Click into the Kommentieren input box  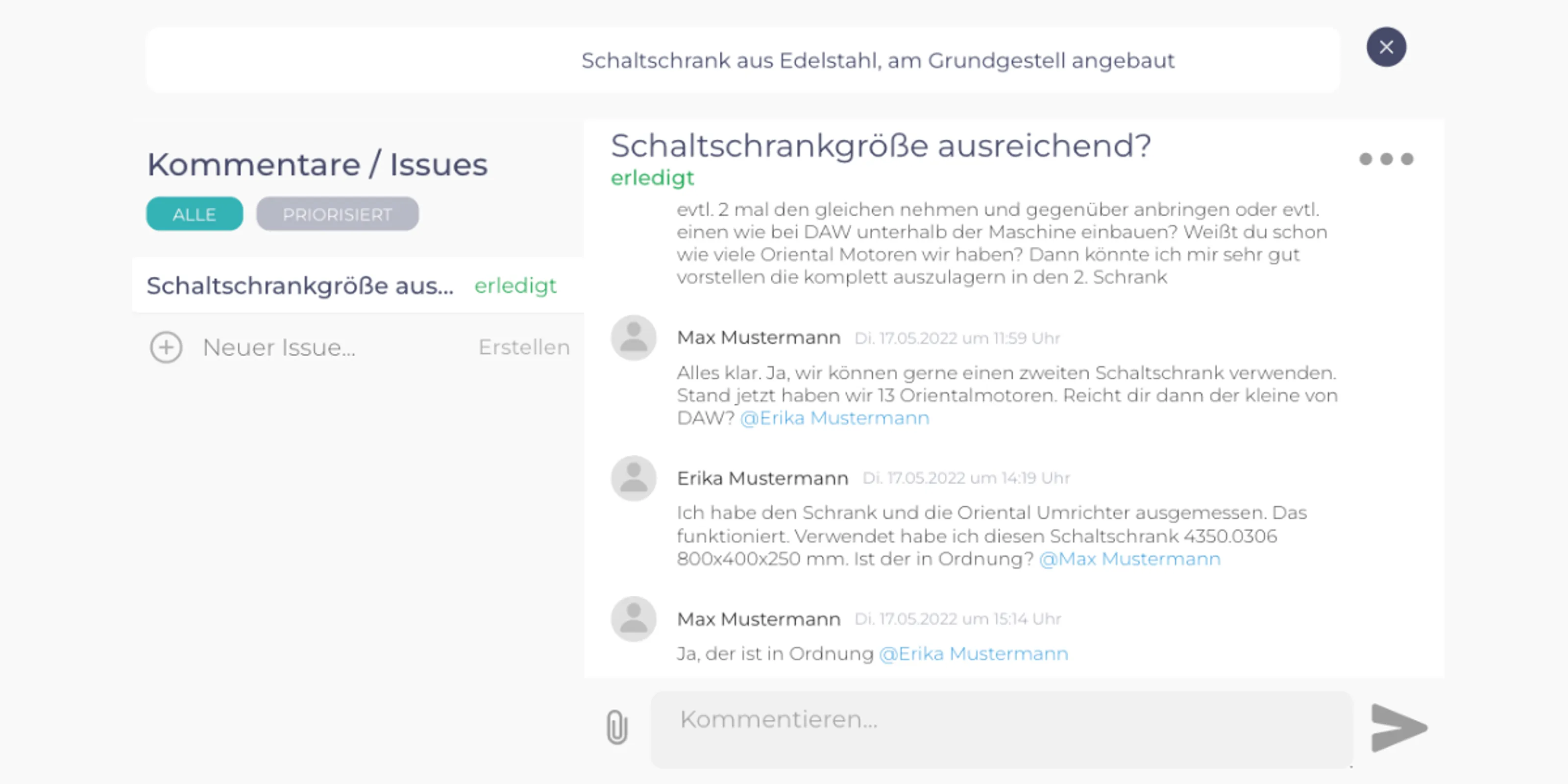[x=1001, y=729]
